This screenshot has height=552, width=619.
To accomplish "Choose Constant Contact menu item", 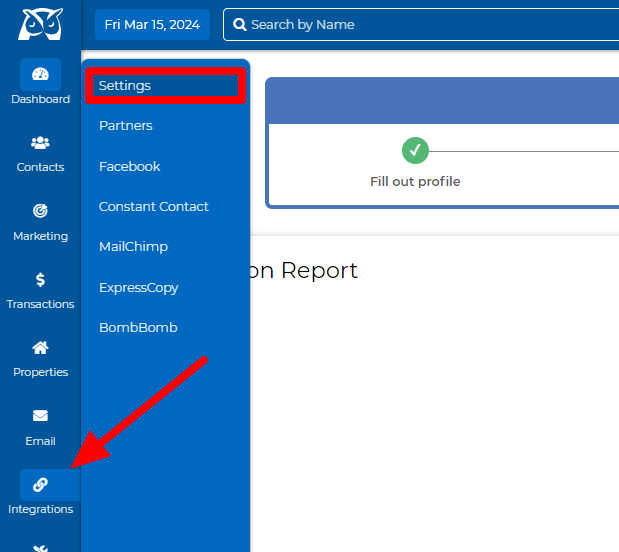I will [154, 207].
